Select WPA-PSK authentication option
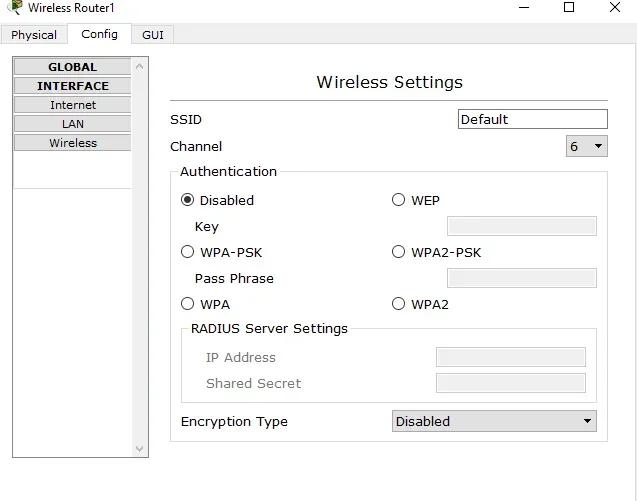637x501 pixels. [x=187, y=252]
